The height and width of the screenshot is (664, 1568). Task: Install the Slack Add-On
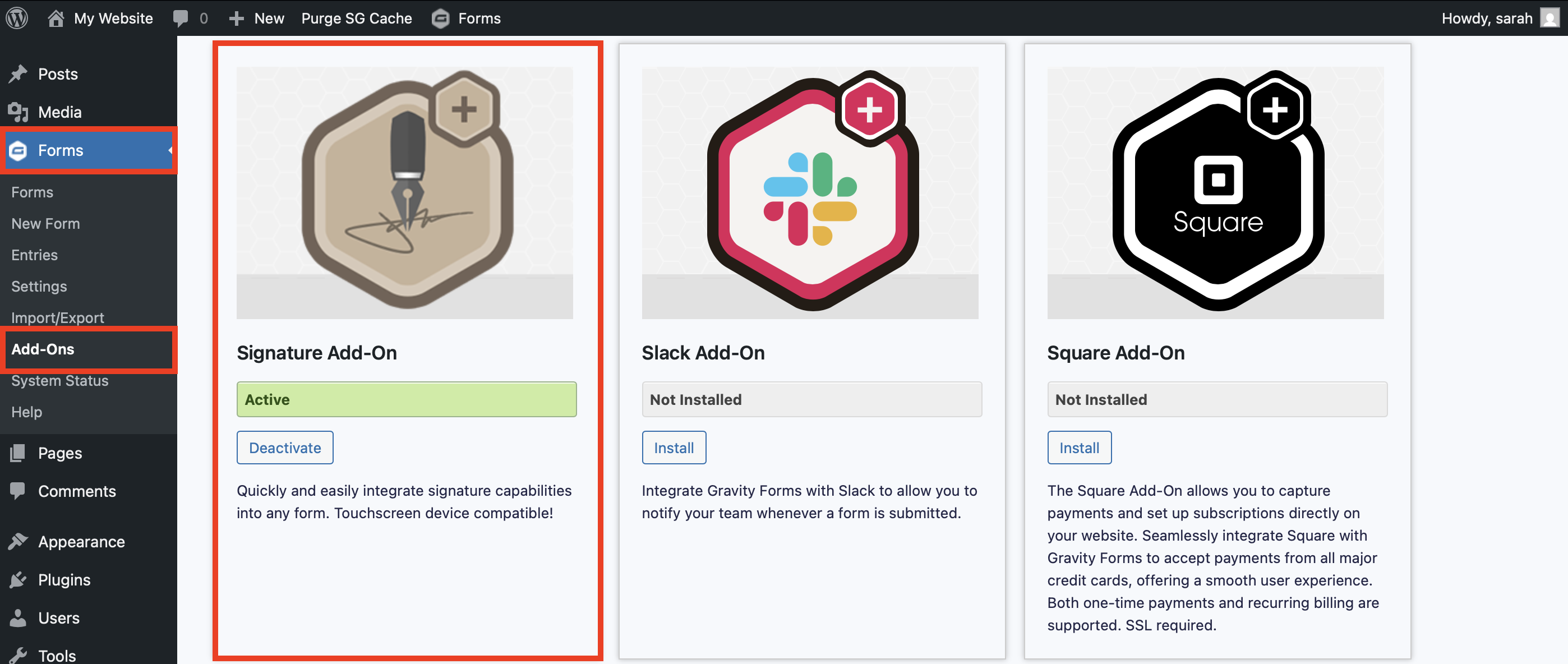pyautogui.click(x=674, y=448)
